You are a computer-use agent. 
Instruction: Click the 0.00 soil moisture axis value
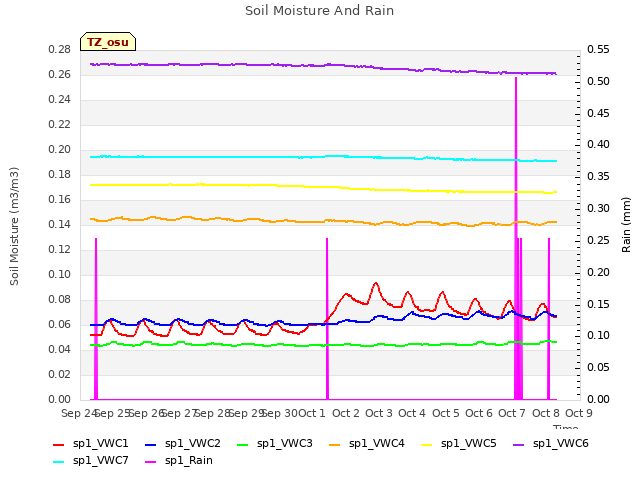60,399
